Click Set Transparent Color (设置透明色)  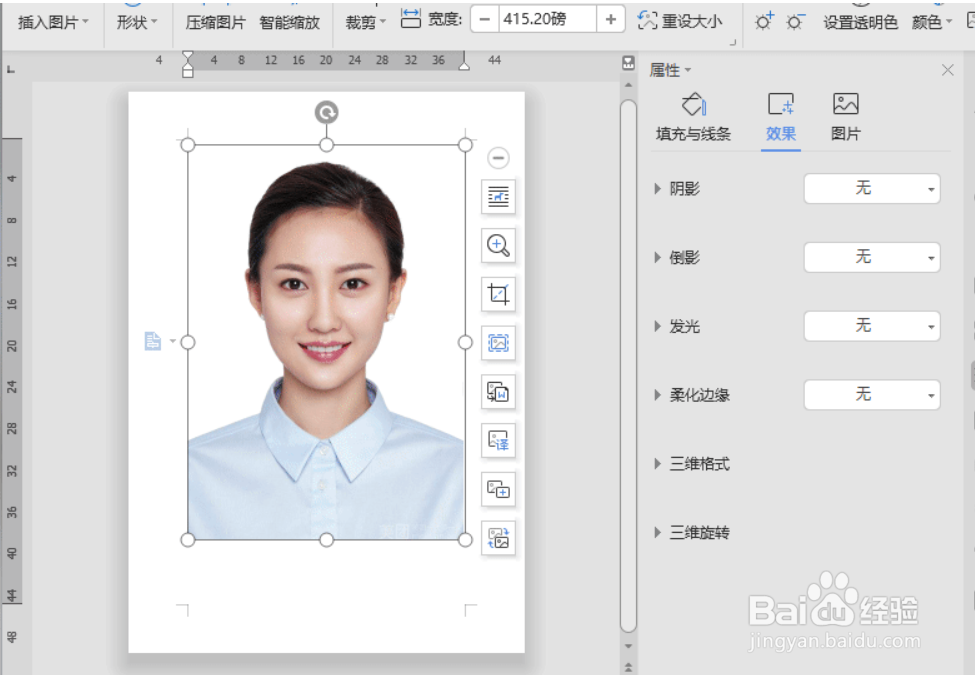861,22
